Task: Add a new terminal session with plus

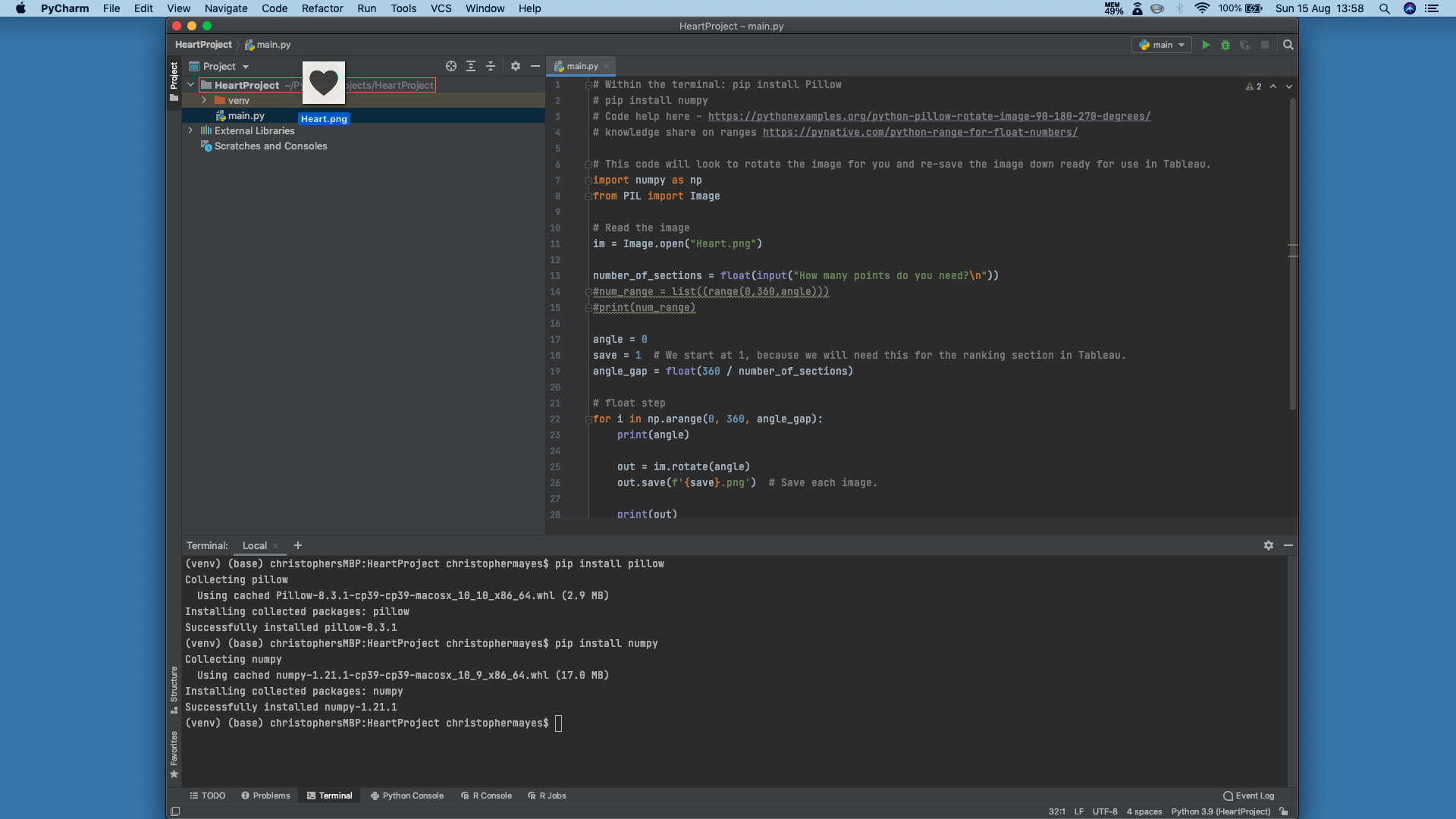Action: pos(298,545)
